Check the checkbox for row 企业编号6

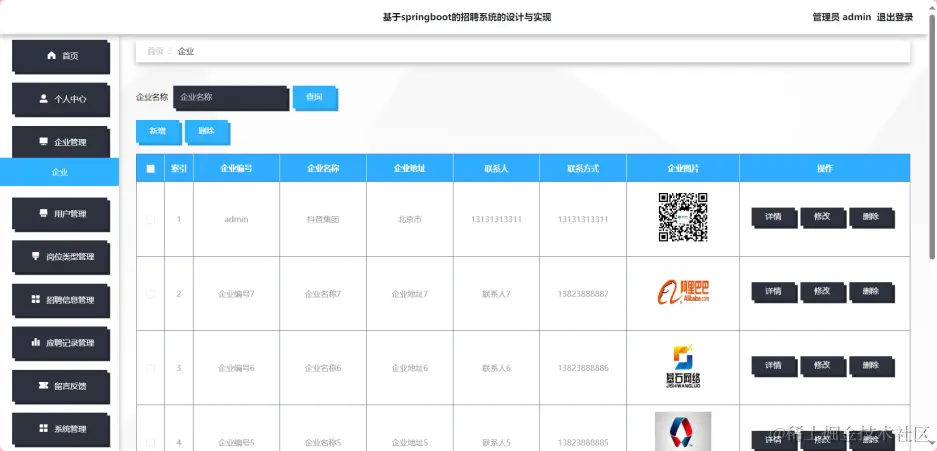tap(151, 368)
